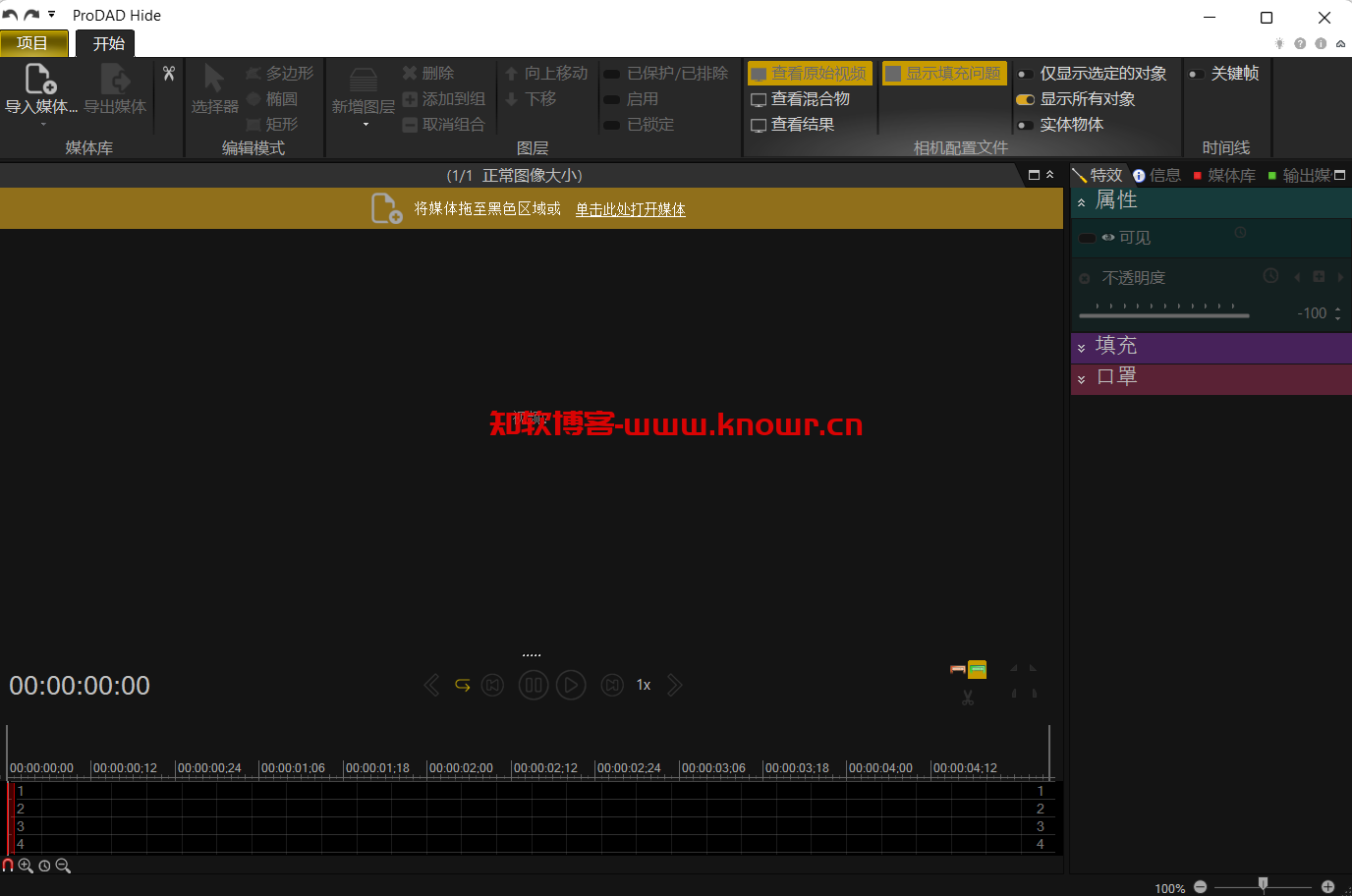The height and width of the screenshot is (896, 1352).
Task: Collapse the 属性 properties section
Action: [1082, 202]
